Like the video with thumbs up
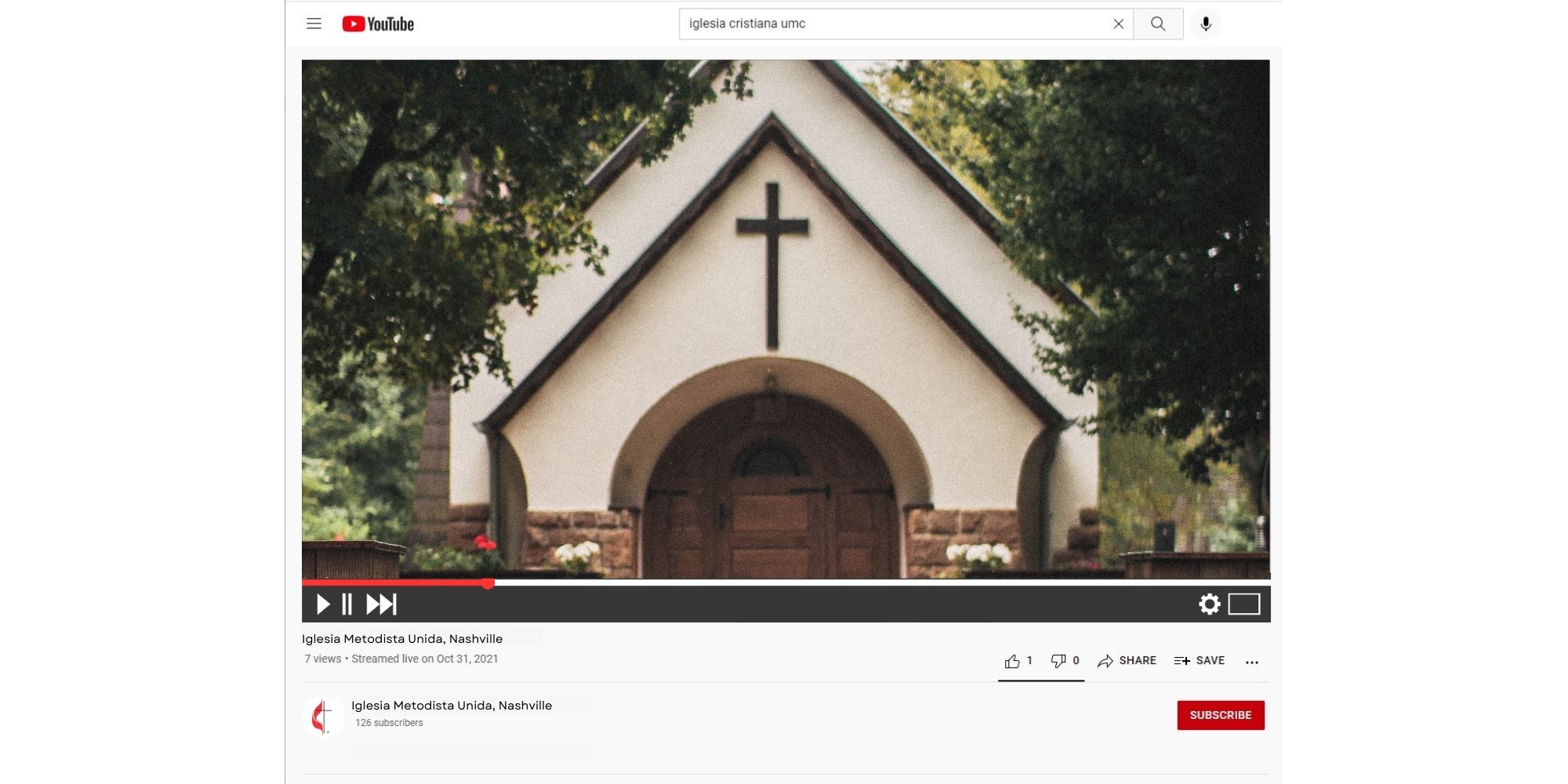Viewport: 1568px width, 784px height. (1013, 661)
